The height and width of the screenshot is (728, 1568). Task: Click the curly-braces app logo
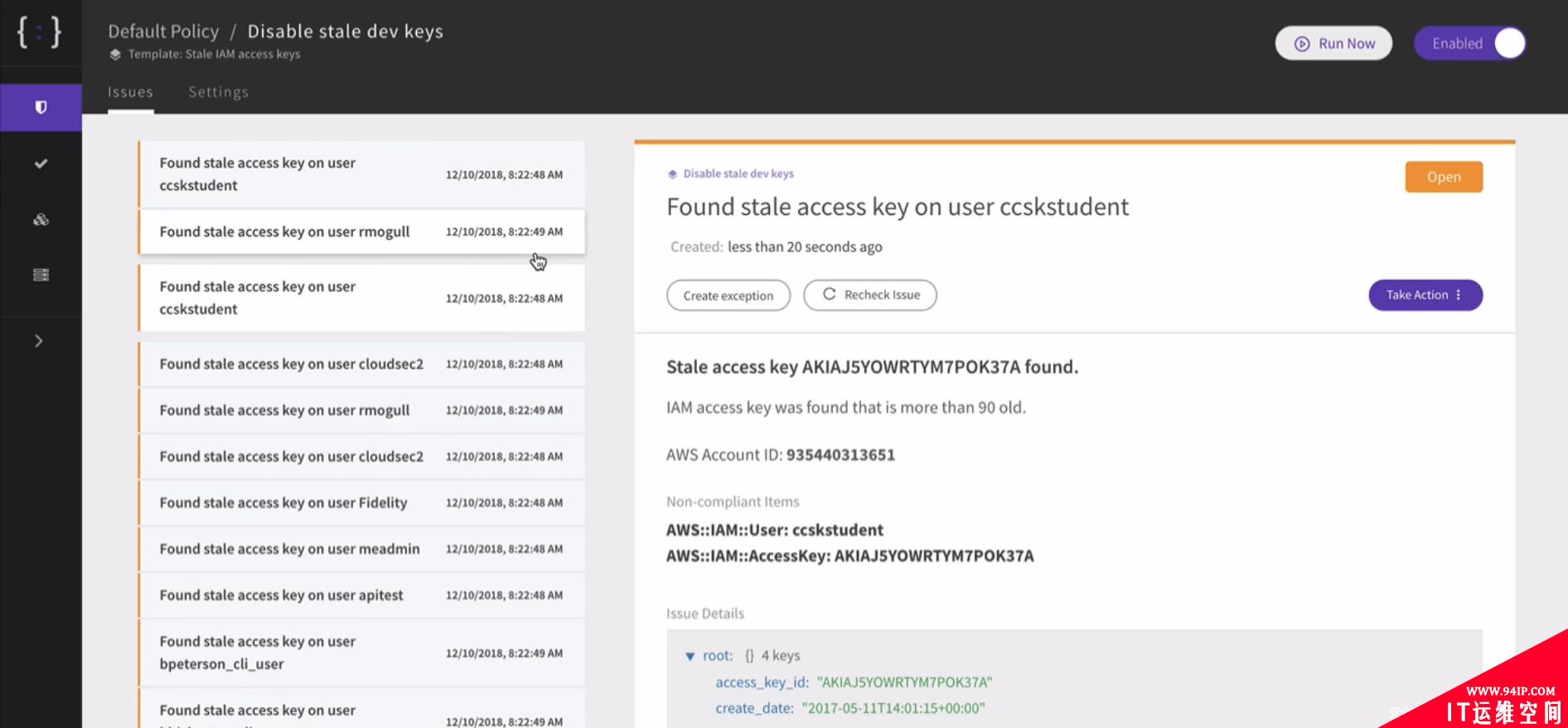[39, 32]
